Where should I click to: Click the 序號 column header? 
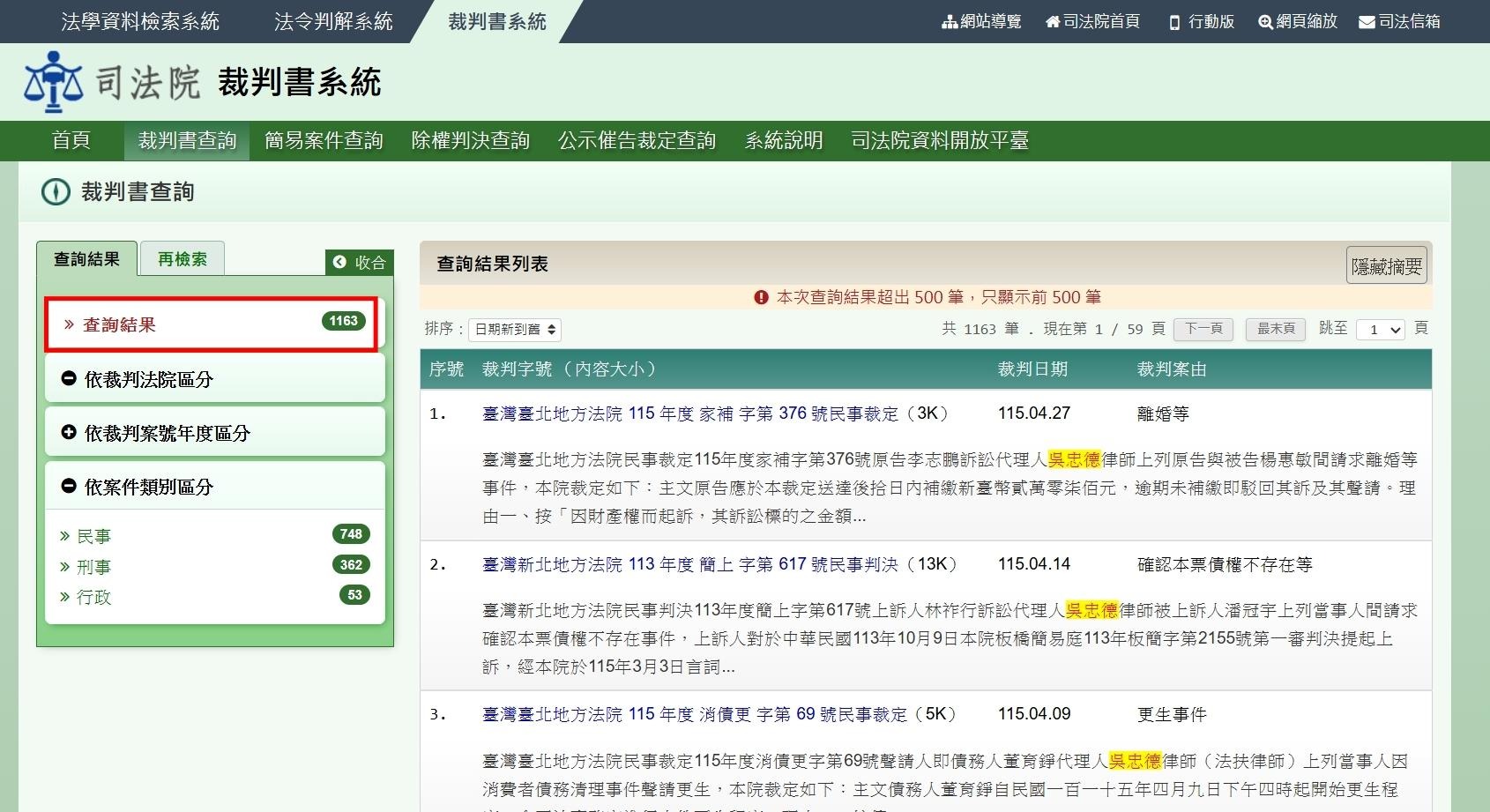click(446, 369)
